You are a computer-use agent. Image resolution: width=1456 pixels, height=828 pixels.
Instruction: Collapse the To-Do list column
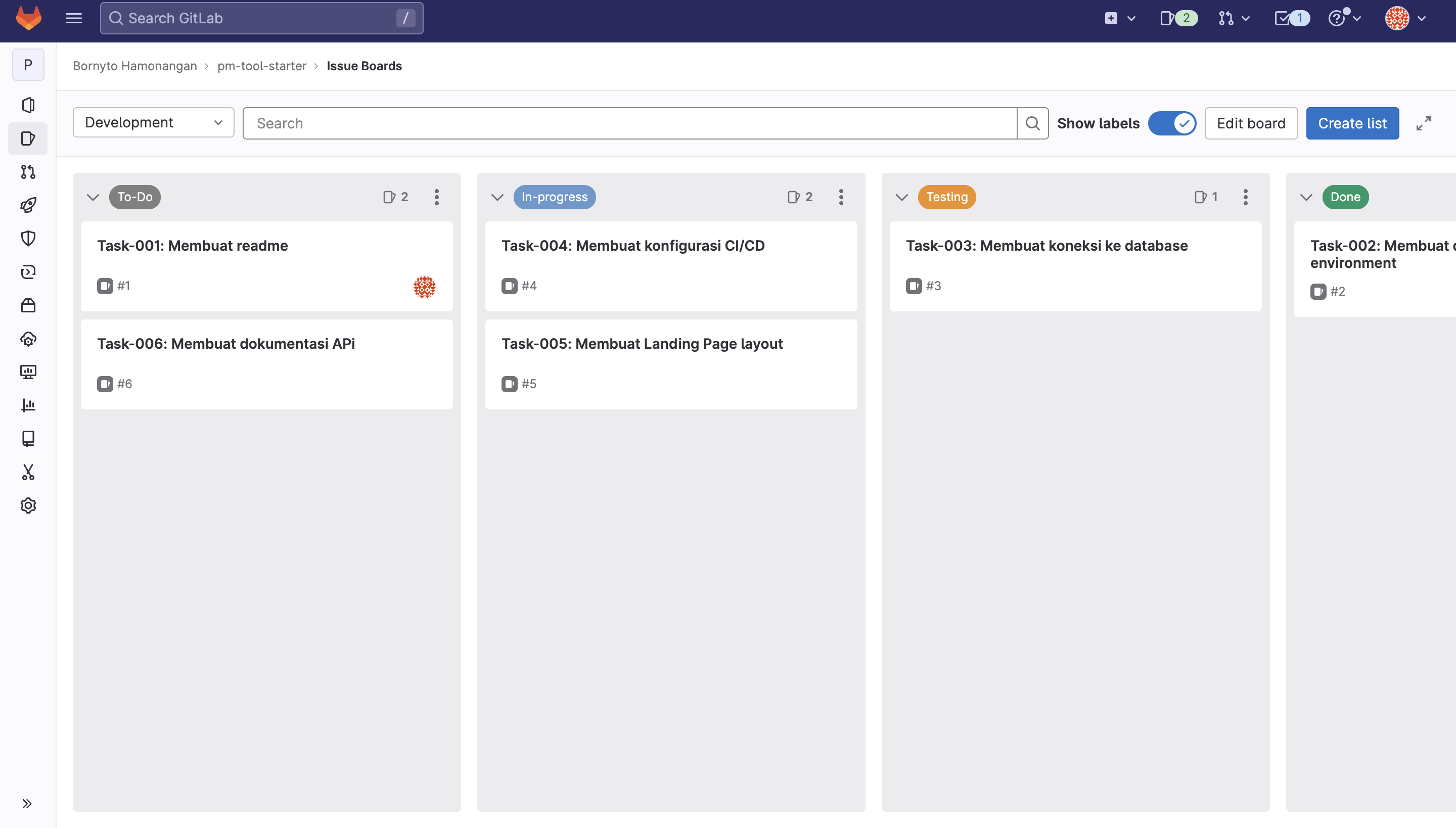click(x=92, y=197)
